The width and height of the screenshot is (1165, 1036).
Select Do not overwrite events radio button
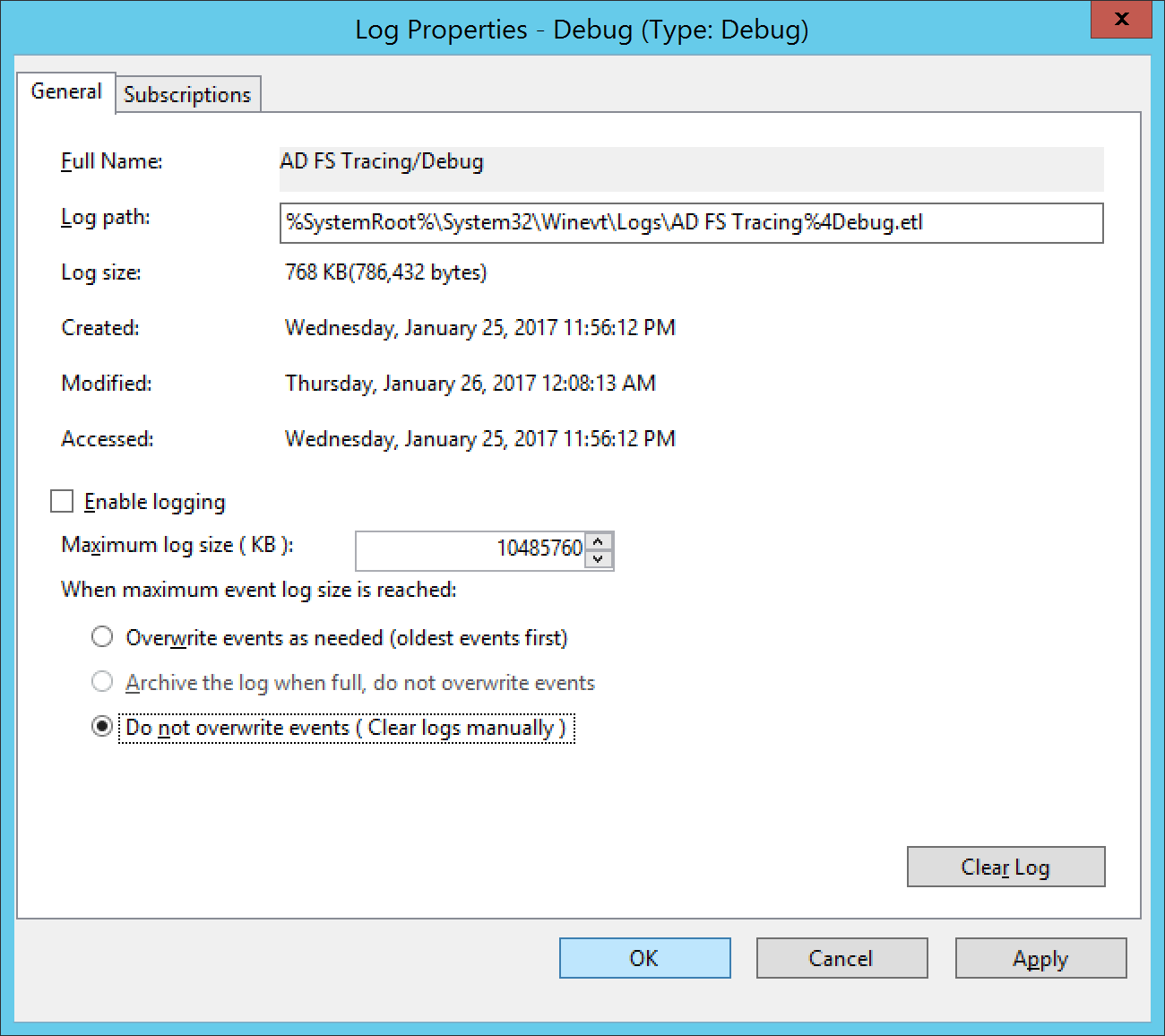coord(103,727)
